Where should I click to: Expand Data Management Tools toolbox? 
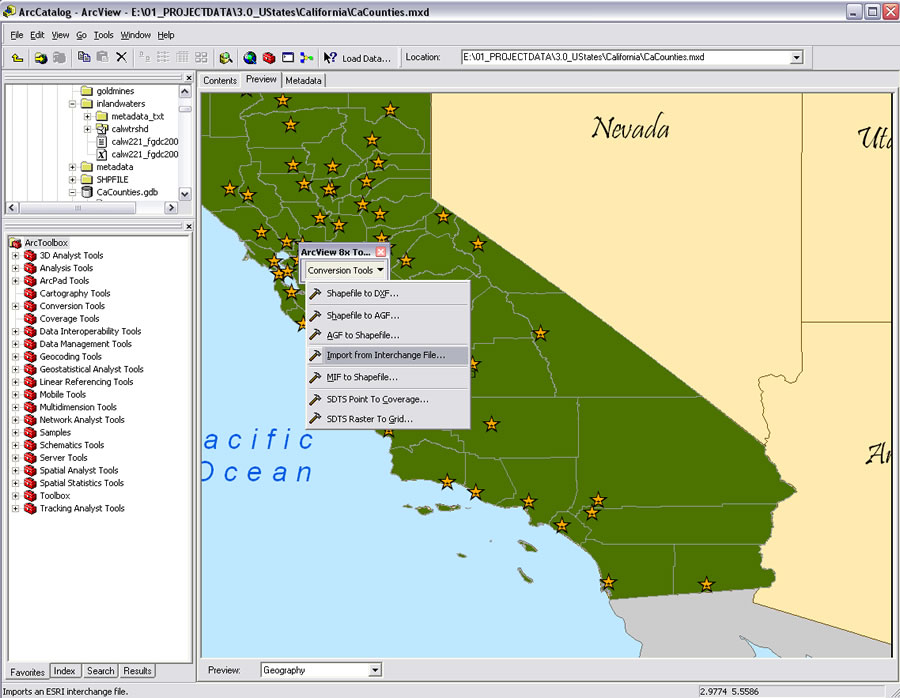(15, 344)
